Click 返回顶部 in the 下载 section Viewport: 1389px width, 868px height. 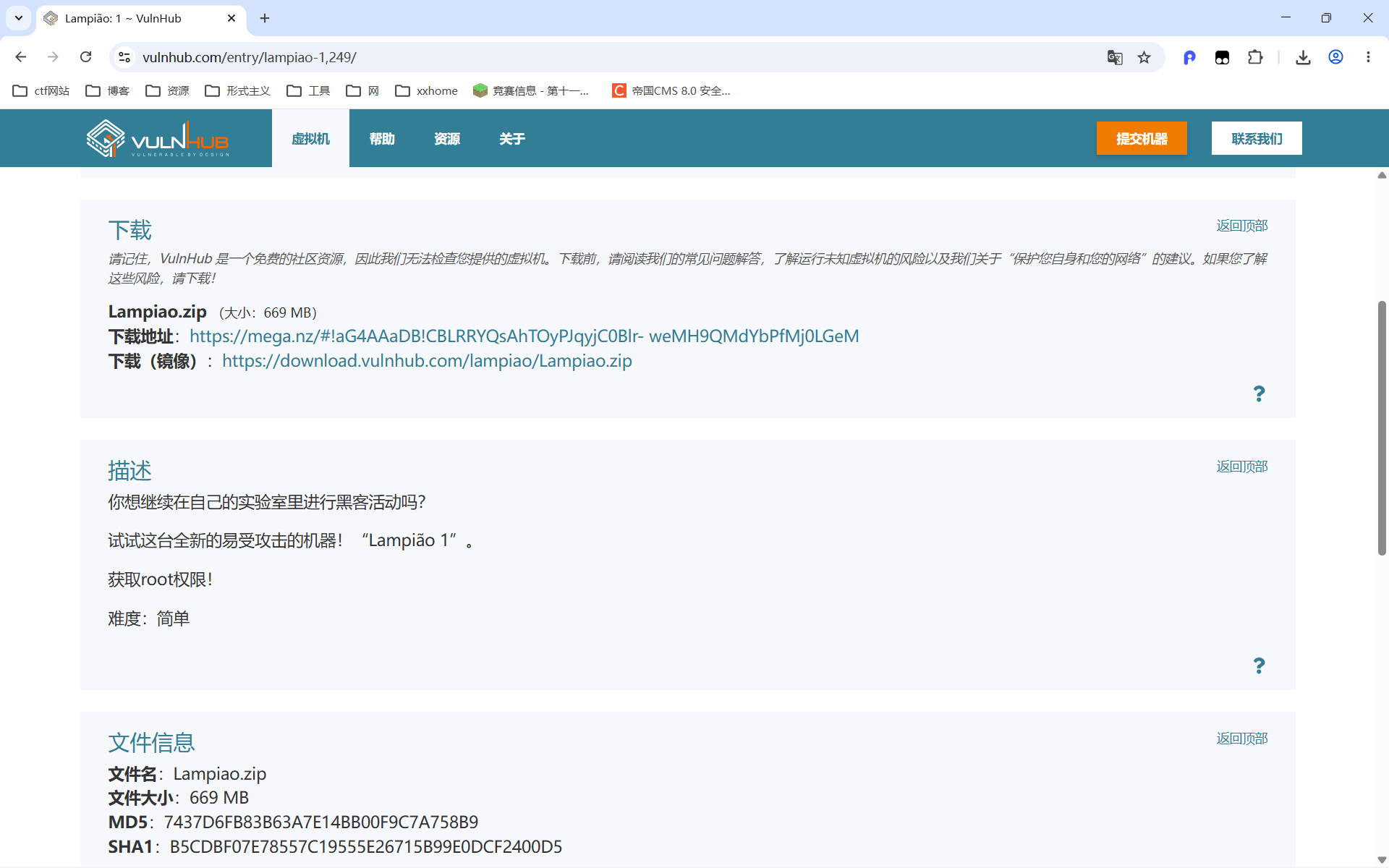pyautogui.click(x=1242, y=226)
